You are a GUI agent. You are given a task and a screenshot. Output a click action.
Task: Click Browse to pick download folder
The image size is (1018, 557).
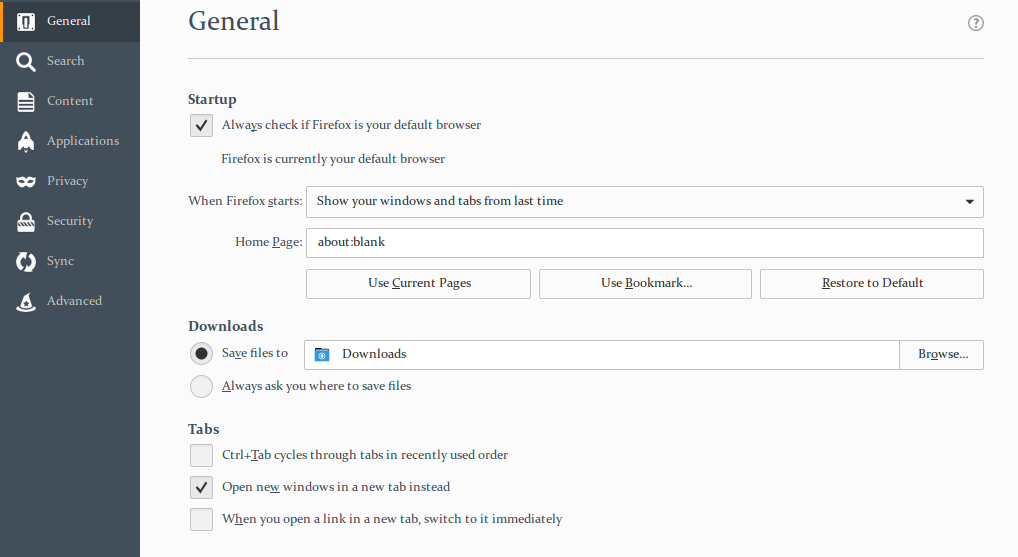click(942, 354)
